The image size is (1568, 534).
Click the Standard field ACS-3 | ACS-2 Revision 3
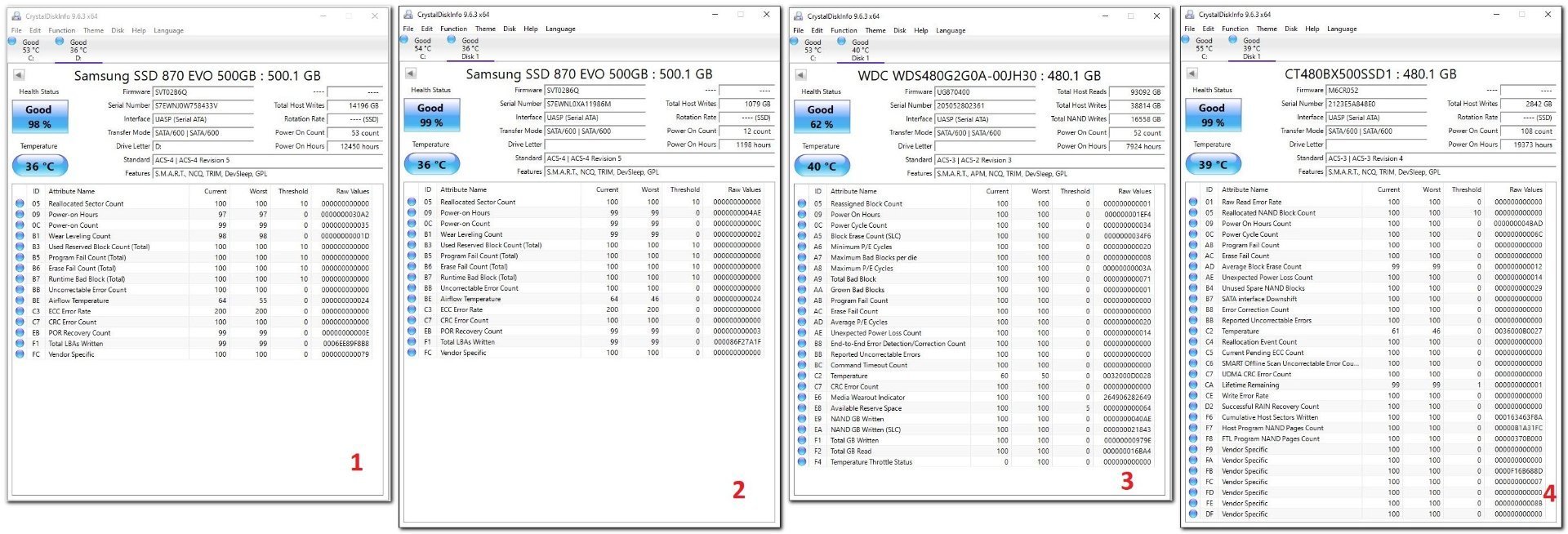pos(1049,160)
